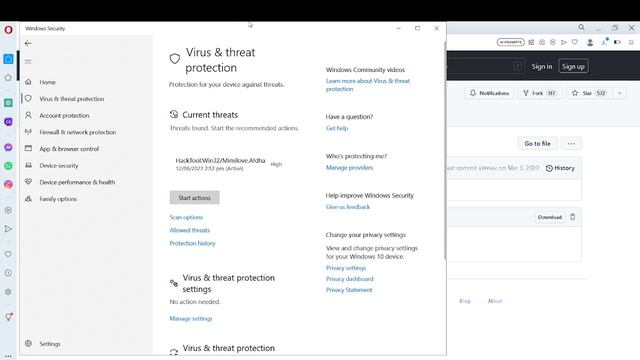Open the Privacy settings link
The width and height of the screenshot is (640, 360).
pos(346,268)
